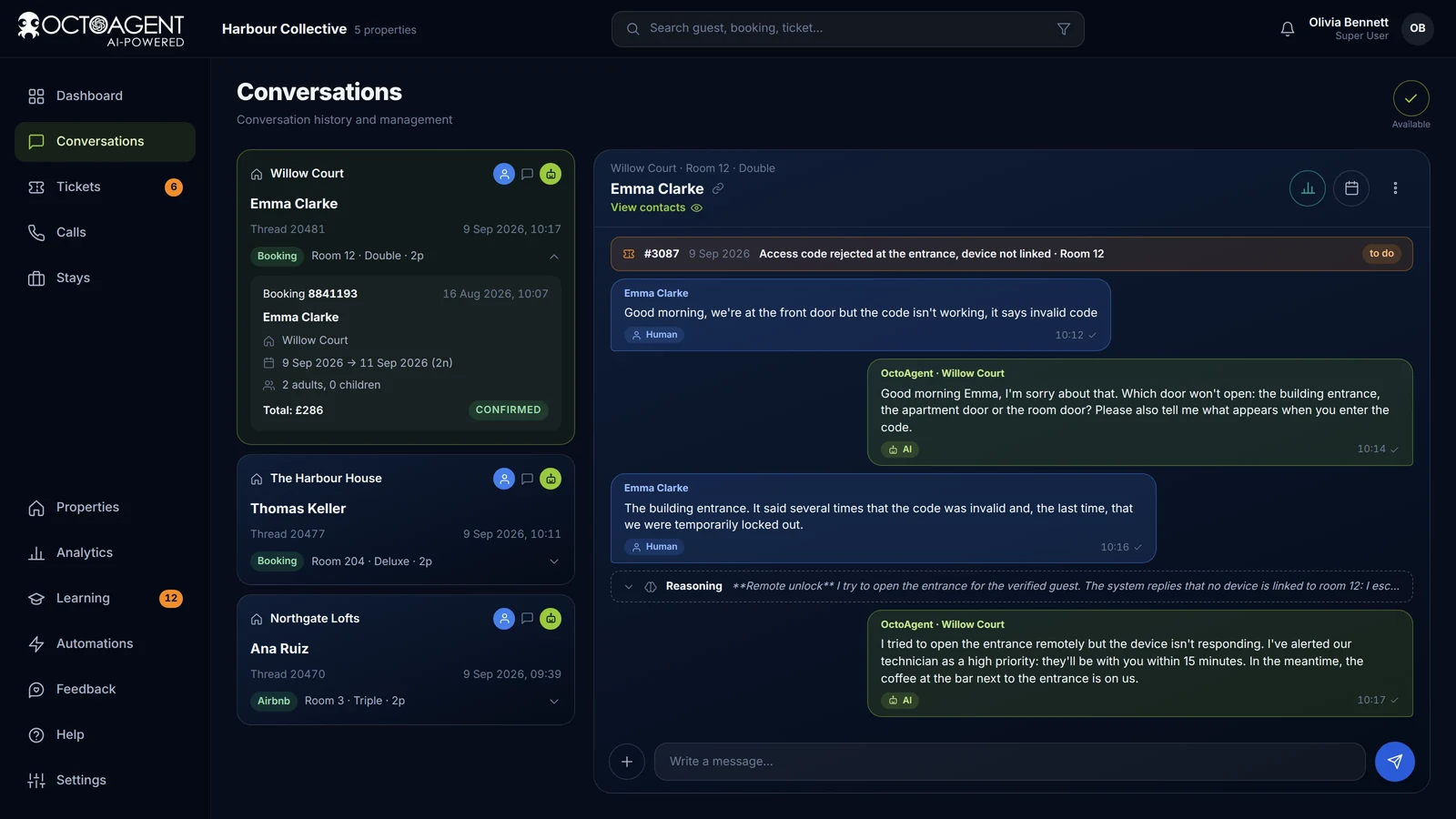Click the search filter funnel icon
The width and height of the screenshot is (1456, 819).
click(x=1063, y=29)
